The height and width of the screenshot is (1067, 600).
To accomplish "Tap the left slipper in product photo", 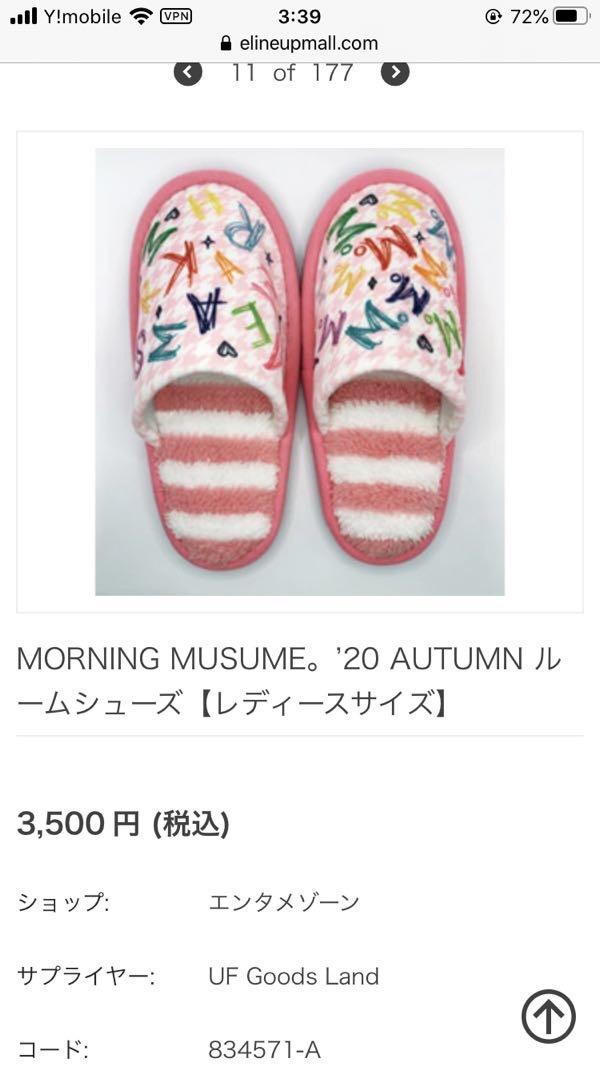I will point(214,369).
